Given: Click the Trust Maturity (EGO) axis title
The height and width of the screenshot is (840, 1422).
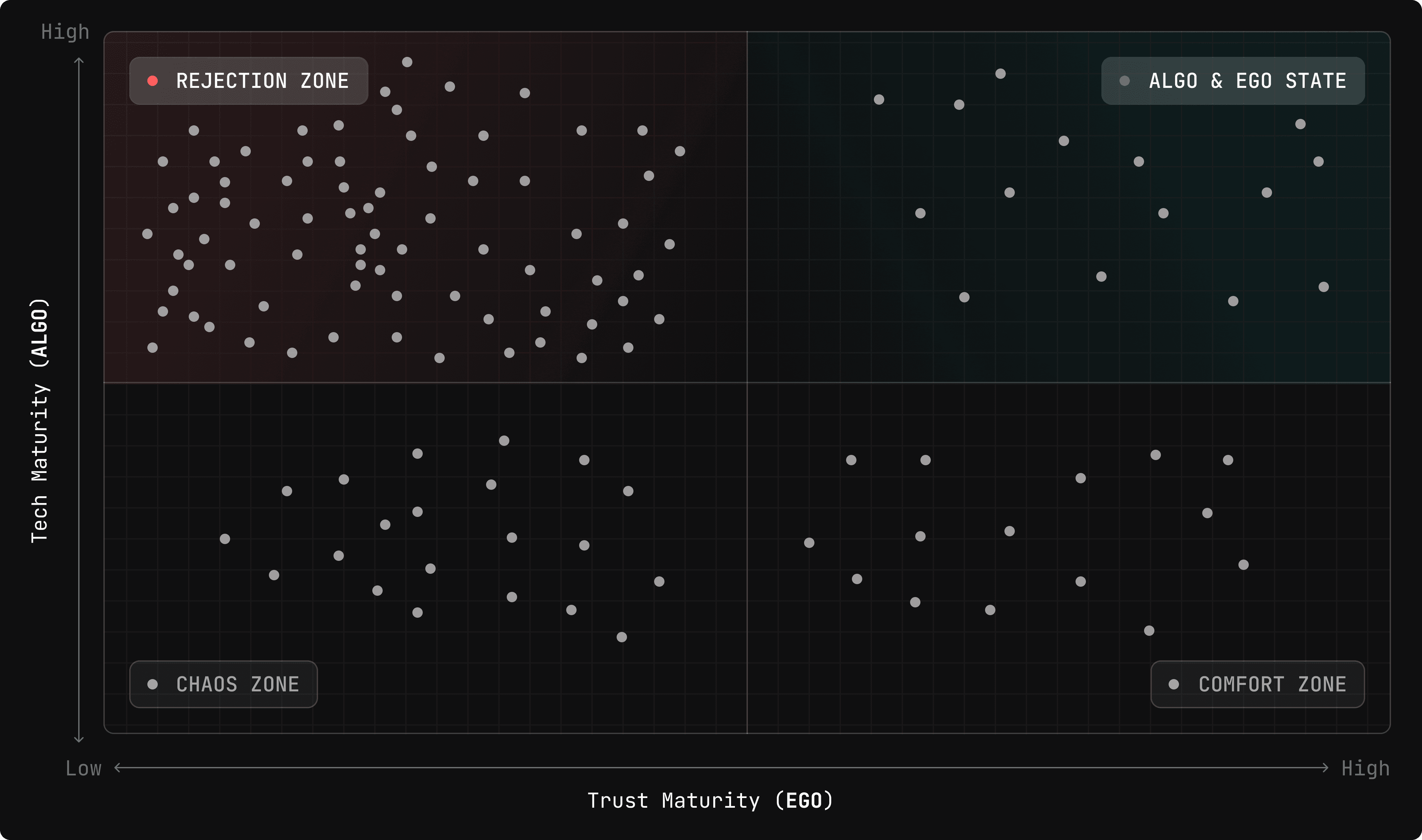Looking at the screenshot, I should (x=710, y=800).
